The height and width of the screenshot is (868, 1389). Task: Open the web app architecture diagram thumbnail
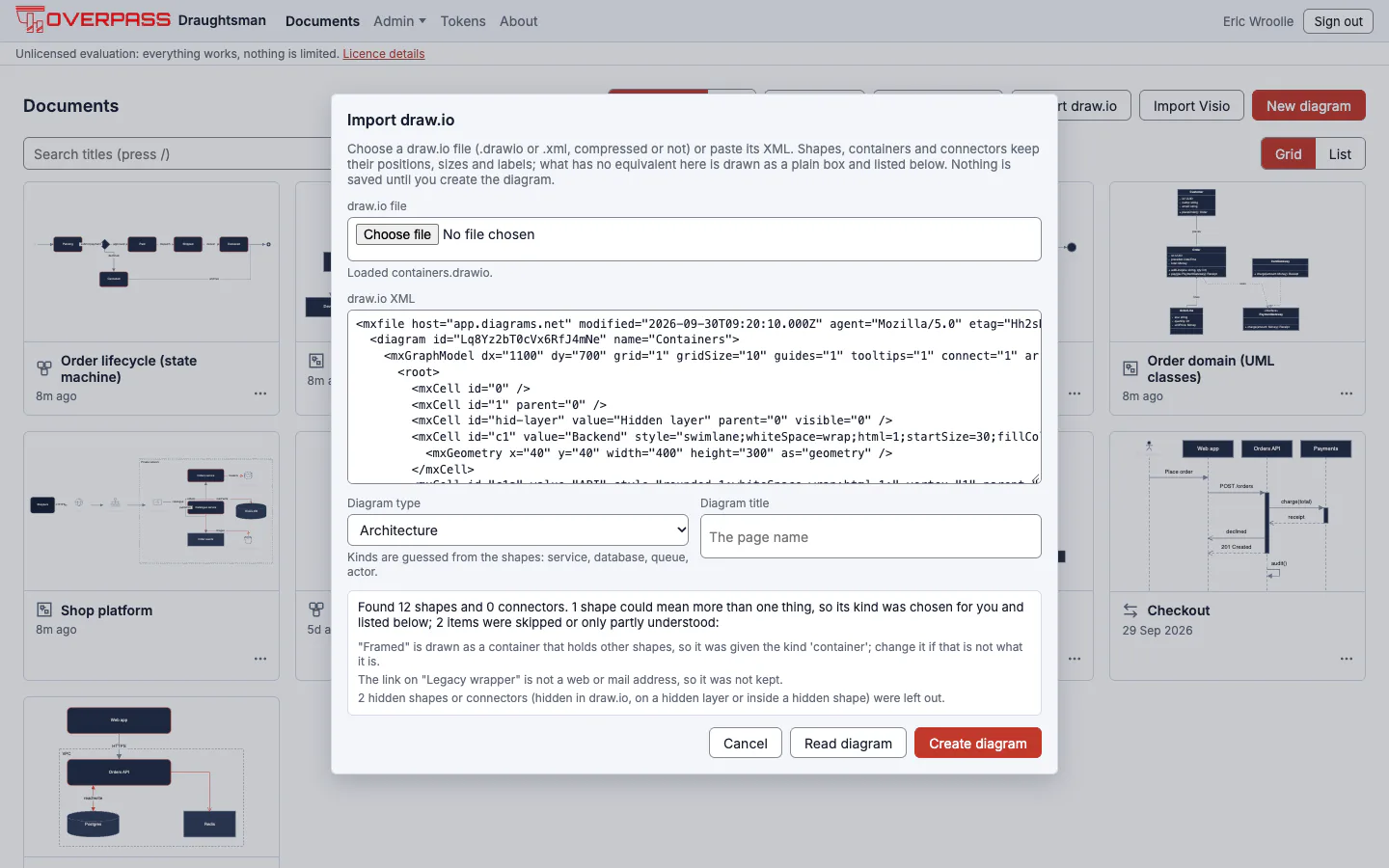coord(151,776)
